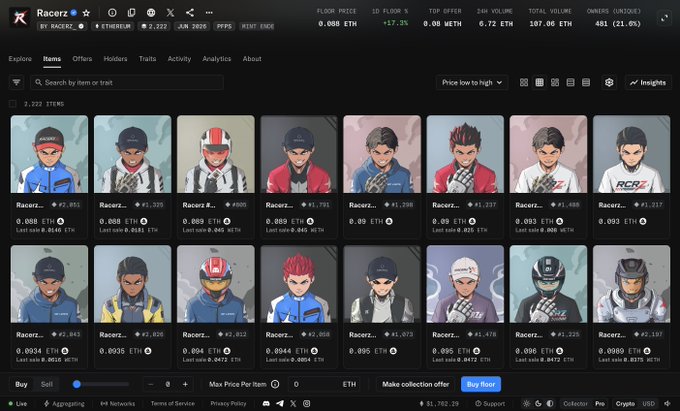Click the ETHEREUM chain badge
The image size is (680, 411).
coord(113,26)
